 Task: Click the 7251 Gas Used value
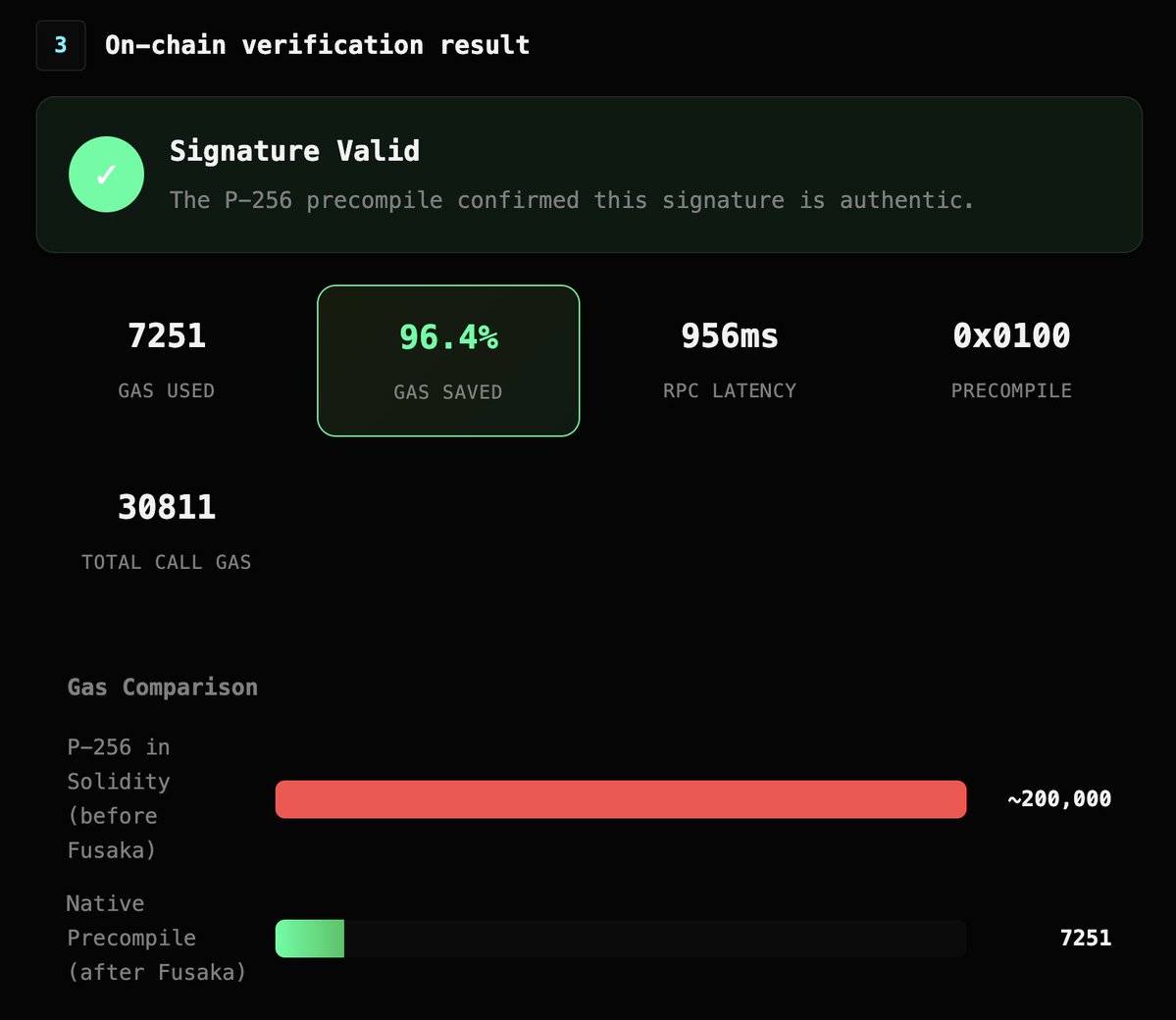(167, 335)
